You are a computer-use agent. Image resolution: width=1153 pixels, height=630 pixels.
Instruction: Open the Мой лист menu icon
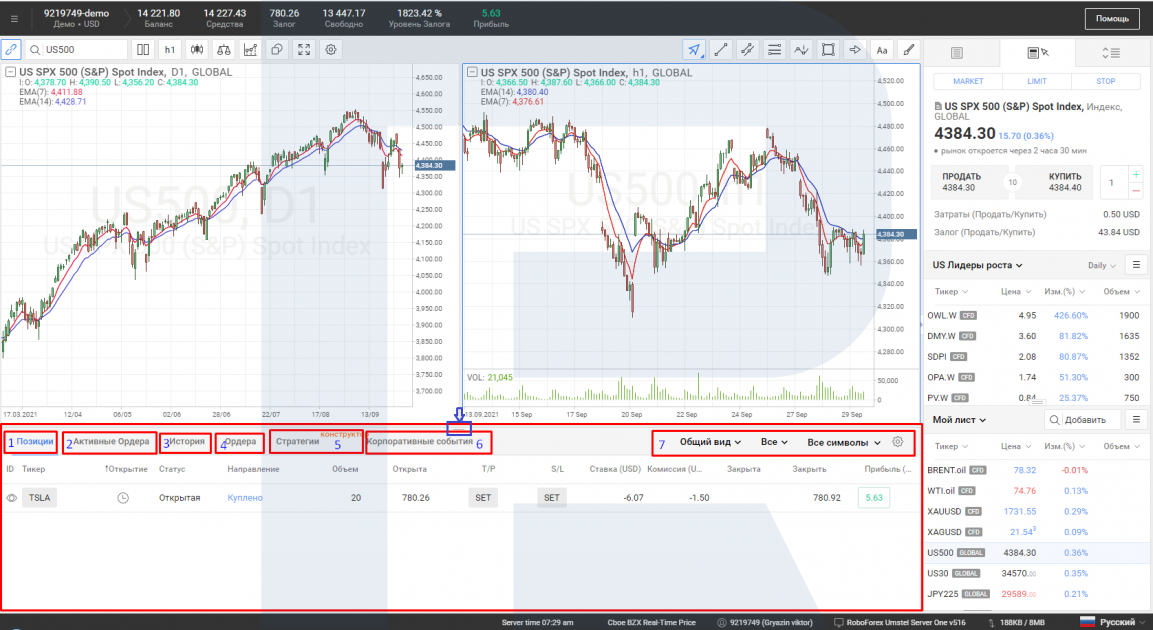1136,420
